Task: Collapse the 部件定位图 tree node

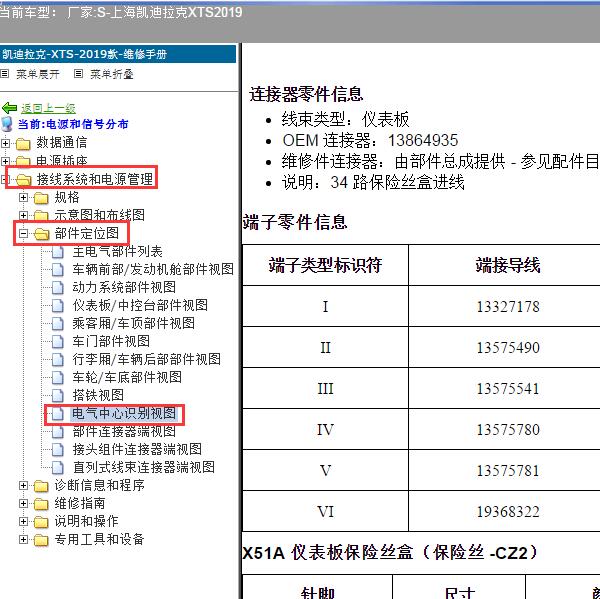Action: click(x=23, y=233)
